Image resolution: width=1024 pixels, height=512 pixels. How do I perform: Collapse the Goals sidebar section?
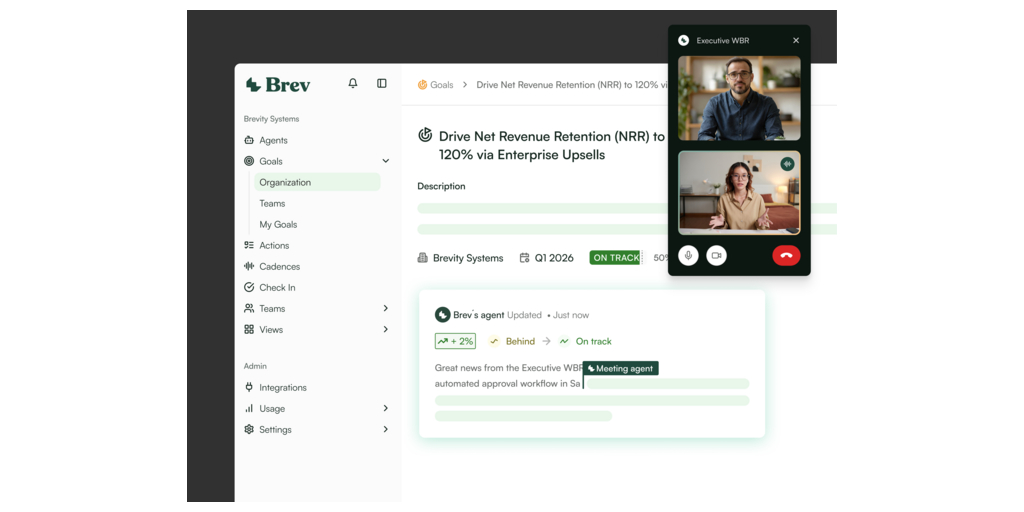pyautogui.click(x=386, y=161)
